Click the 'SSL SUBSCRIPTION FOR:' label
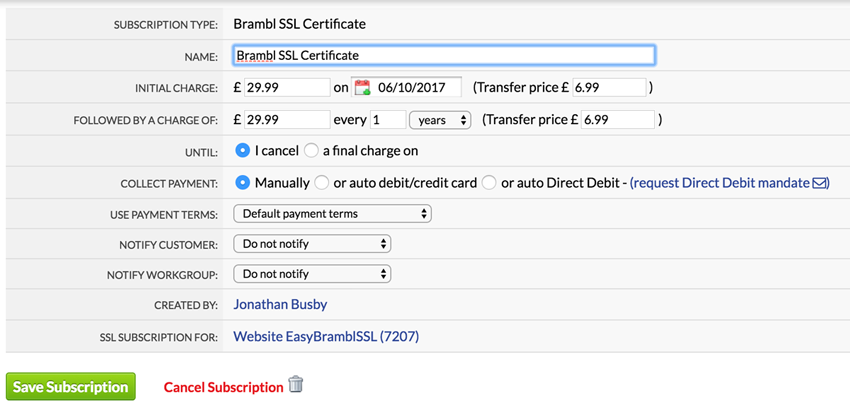The width and height of the screenshot is (850, 404). [159, 338]
